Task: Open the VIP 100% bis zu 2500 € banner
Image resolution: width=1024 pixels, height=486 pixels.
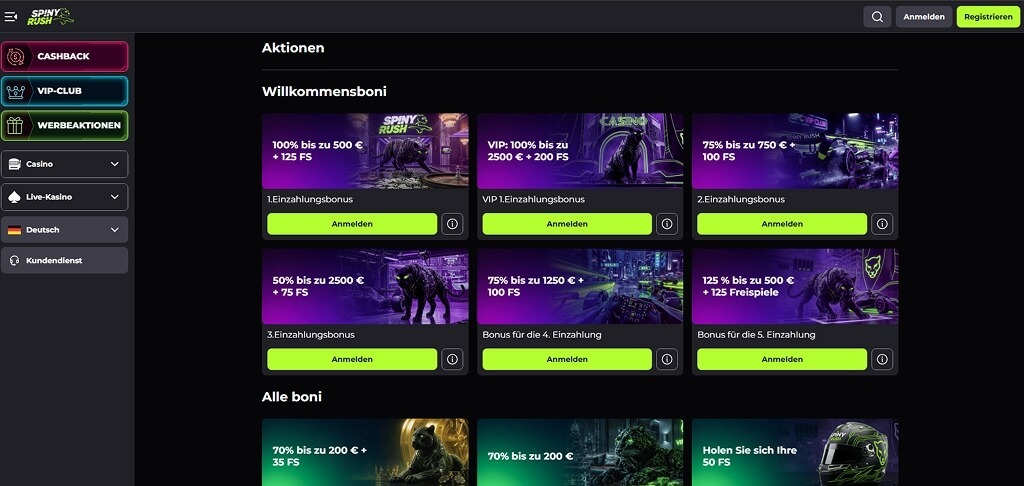Action: point(580,151)
